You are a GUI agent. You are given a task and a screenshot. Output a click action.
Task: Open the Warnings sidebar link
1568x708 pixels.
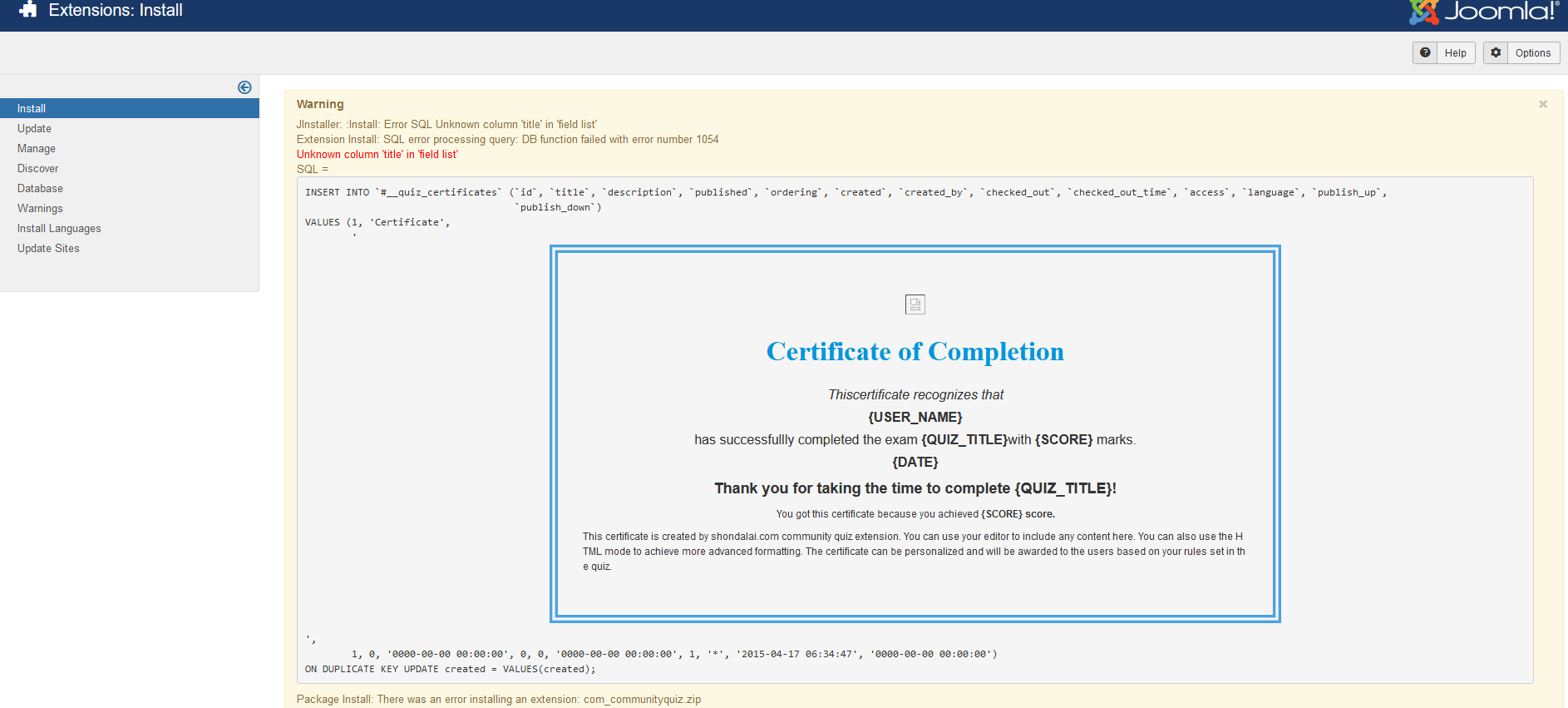point(40,209)
